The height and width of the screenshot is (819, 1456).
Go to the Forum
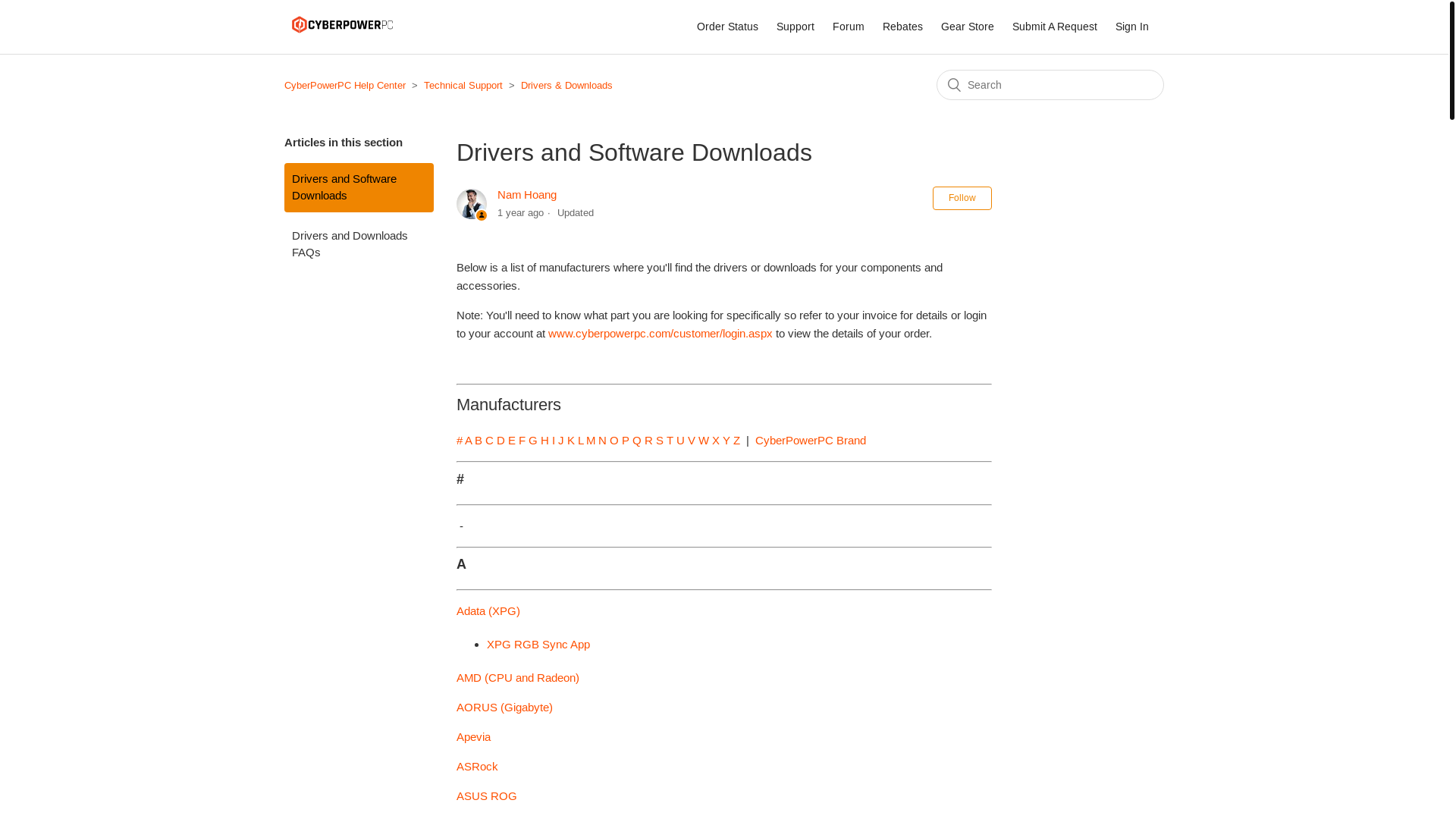click(x=848, y=27)
